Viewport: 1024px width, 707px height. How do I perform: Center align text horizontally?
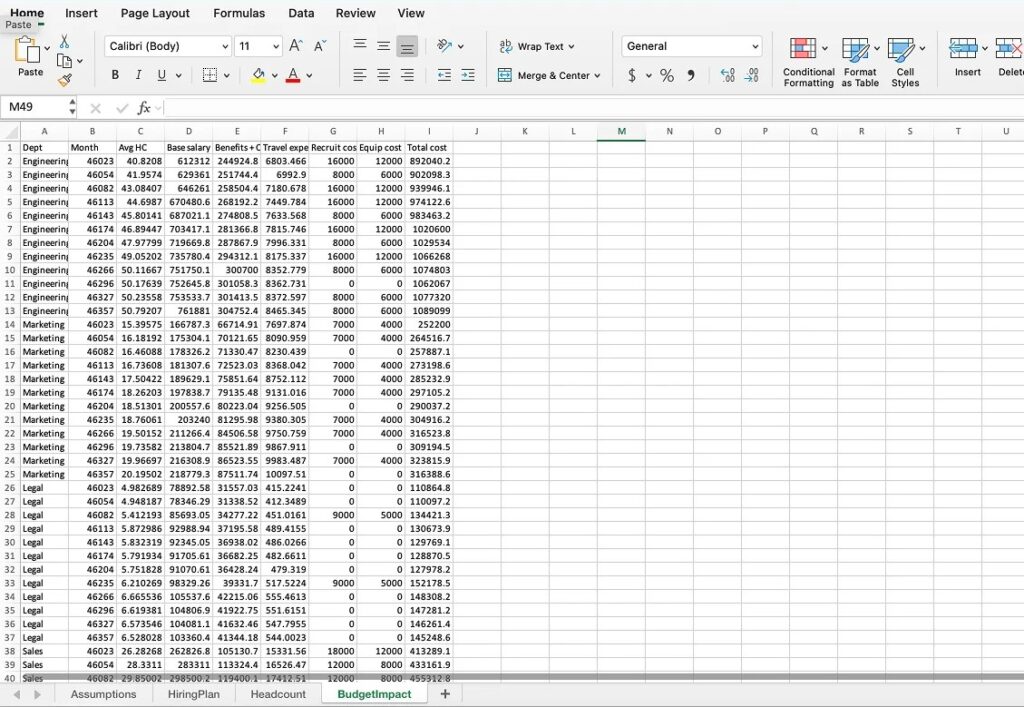point(383,75)
